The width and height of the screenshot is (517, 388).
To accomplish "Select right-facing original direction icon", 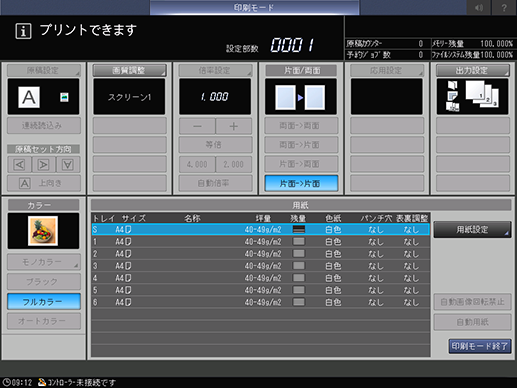I will pyautogui.click(x=43, y=165).
